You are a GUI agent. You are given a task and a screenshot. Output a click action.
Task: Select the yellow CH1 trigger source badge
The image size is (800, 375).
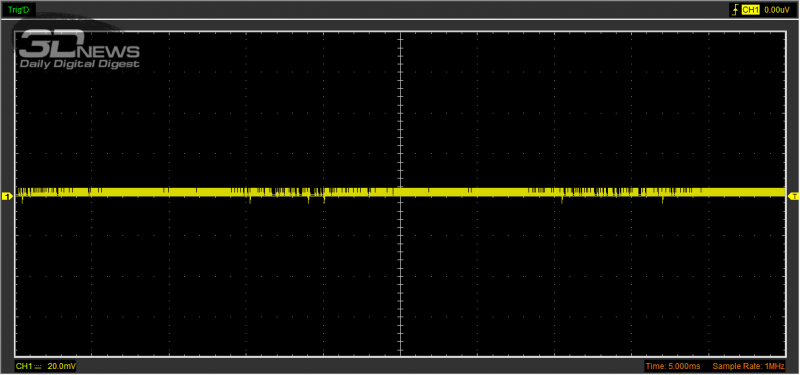pyautogui.click(x=750, y=9)
